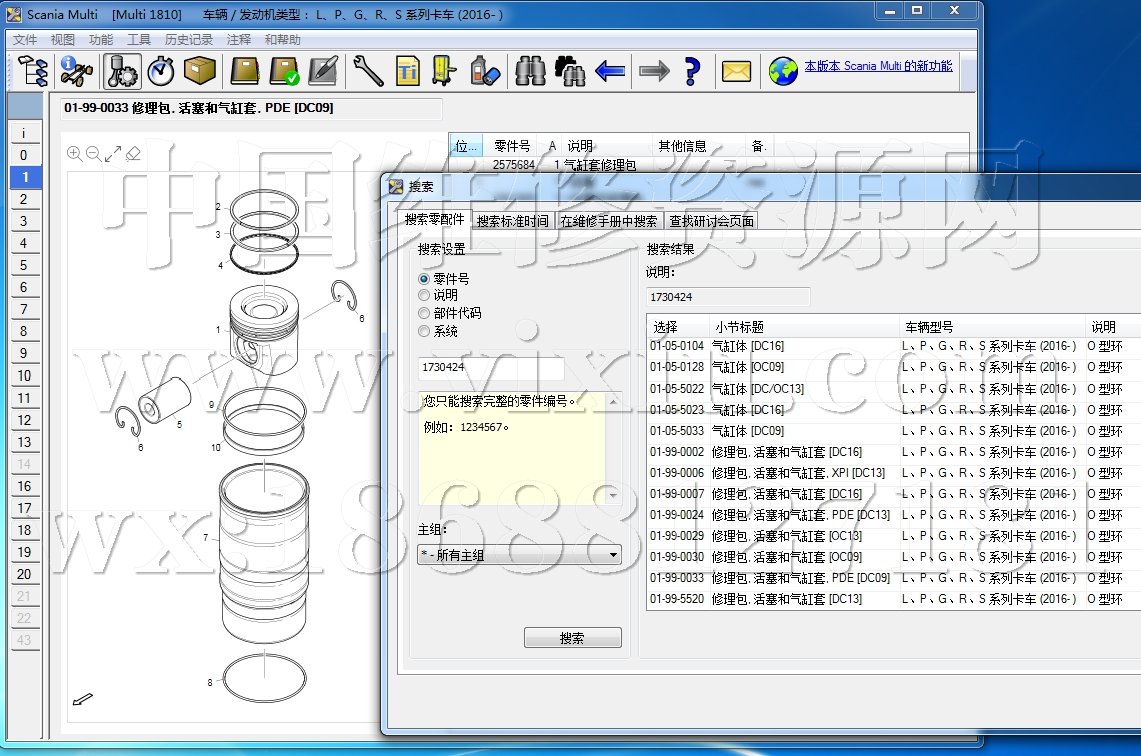Screen dimensions: 1141x756
Task: Click the cardboard box parts icon
Action: (200, 71)
